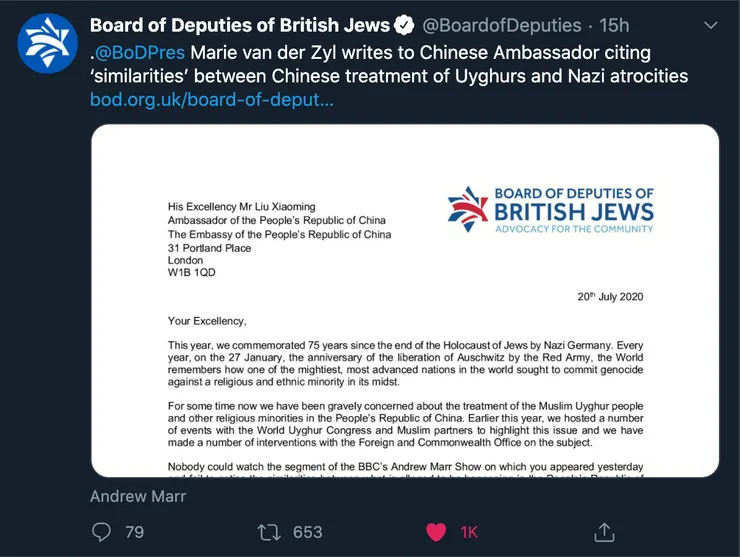
Task: Click the 1K likes count
Action: 469,532
